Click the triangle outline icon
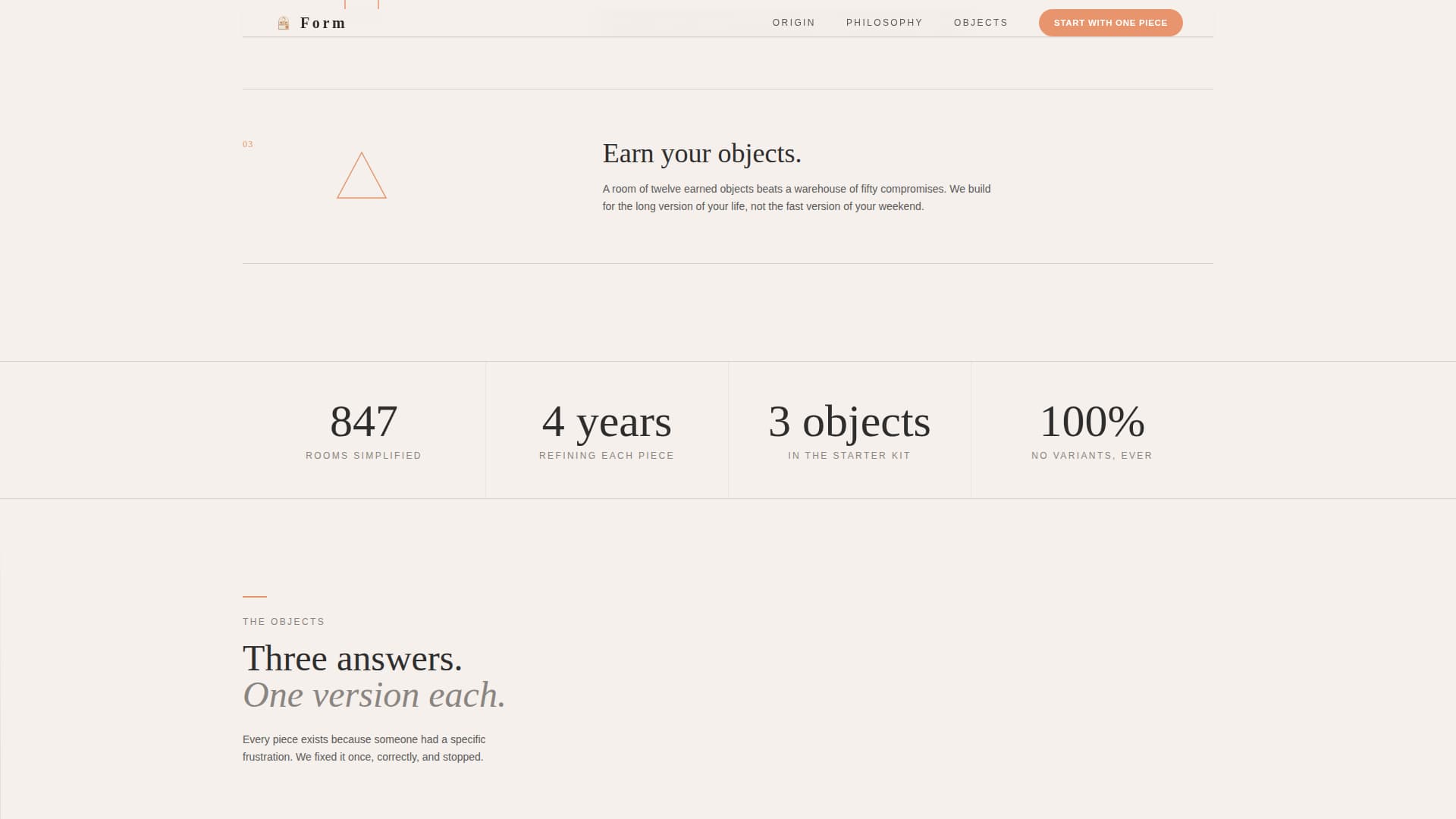The image size is (1456, 819). 362,176
